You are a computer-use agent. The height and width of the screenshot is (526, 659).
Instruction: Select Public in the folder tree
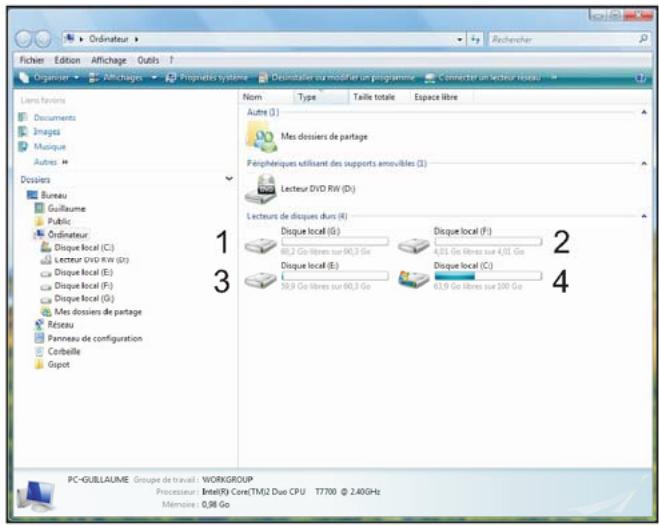tap(59, 221)
